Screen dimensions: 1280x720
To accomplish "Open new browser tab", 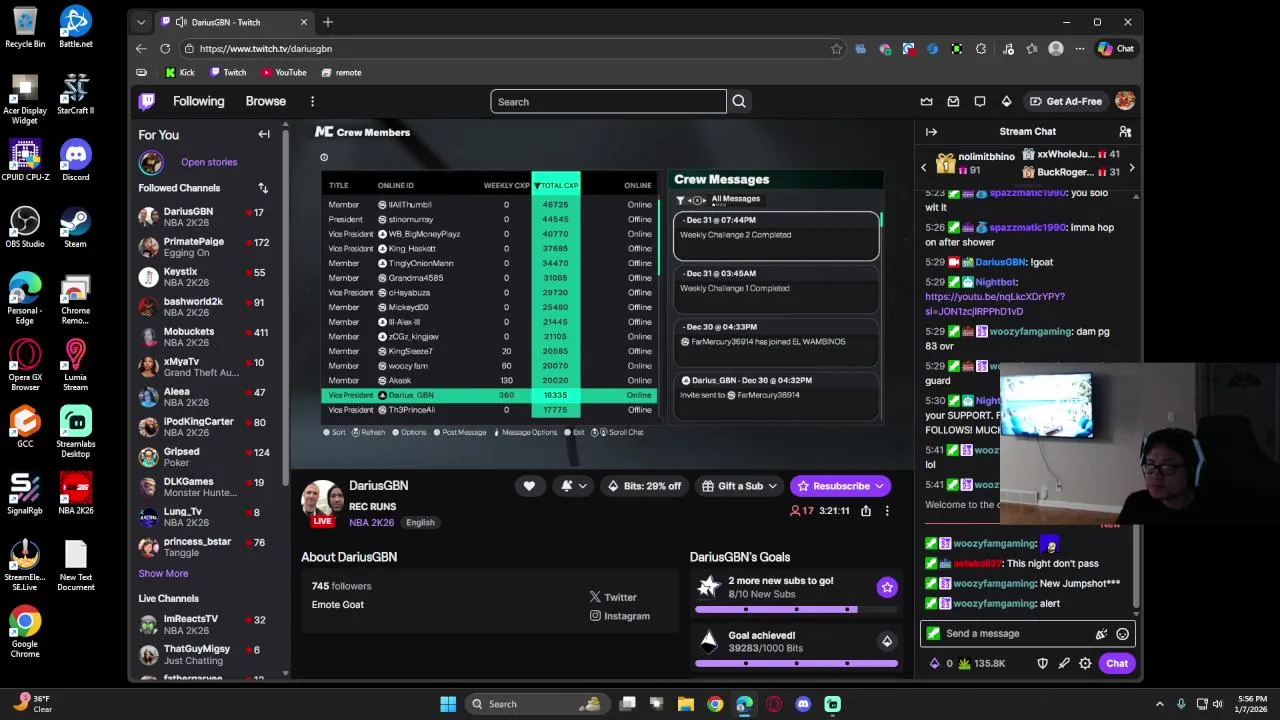I will coord(327,22).
